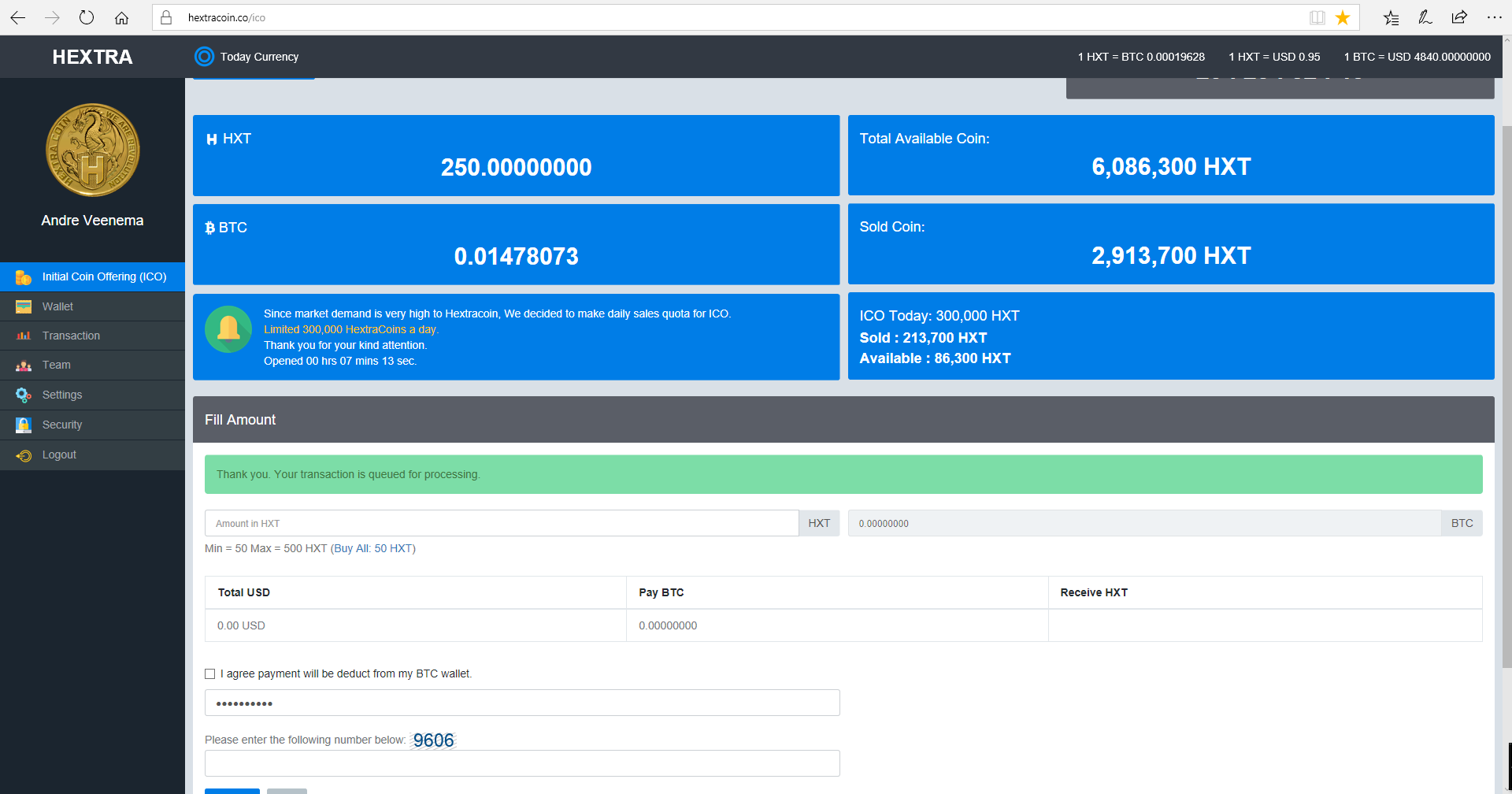The height and width of the screenshot is (794, 1512).
Task: Click the captcha number 9606 image
Action: pos(433,740)
